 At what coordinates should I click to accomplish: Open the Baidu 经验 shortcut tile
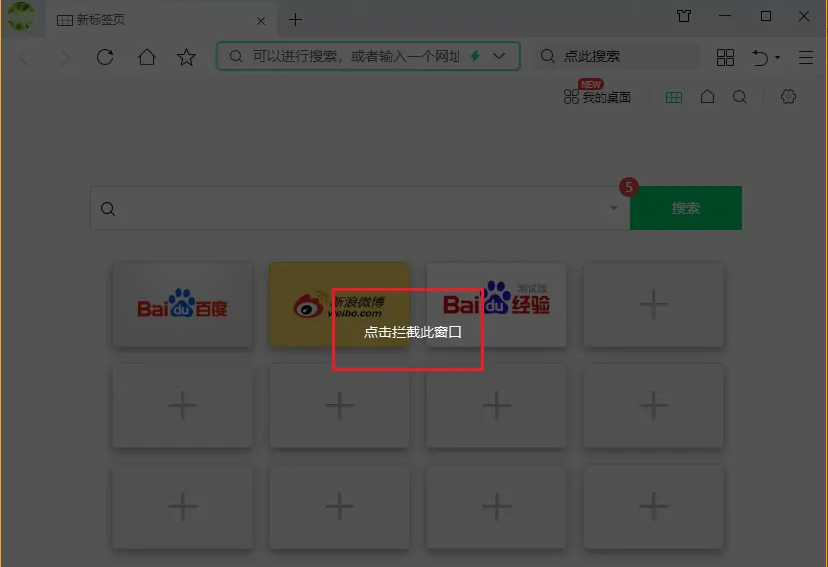(x=496, y=305)
